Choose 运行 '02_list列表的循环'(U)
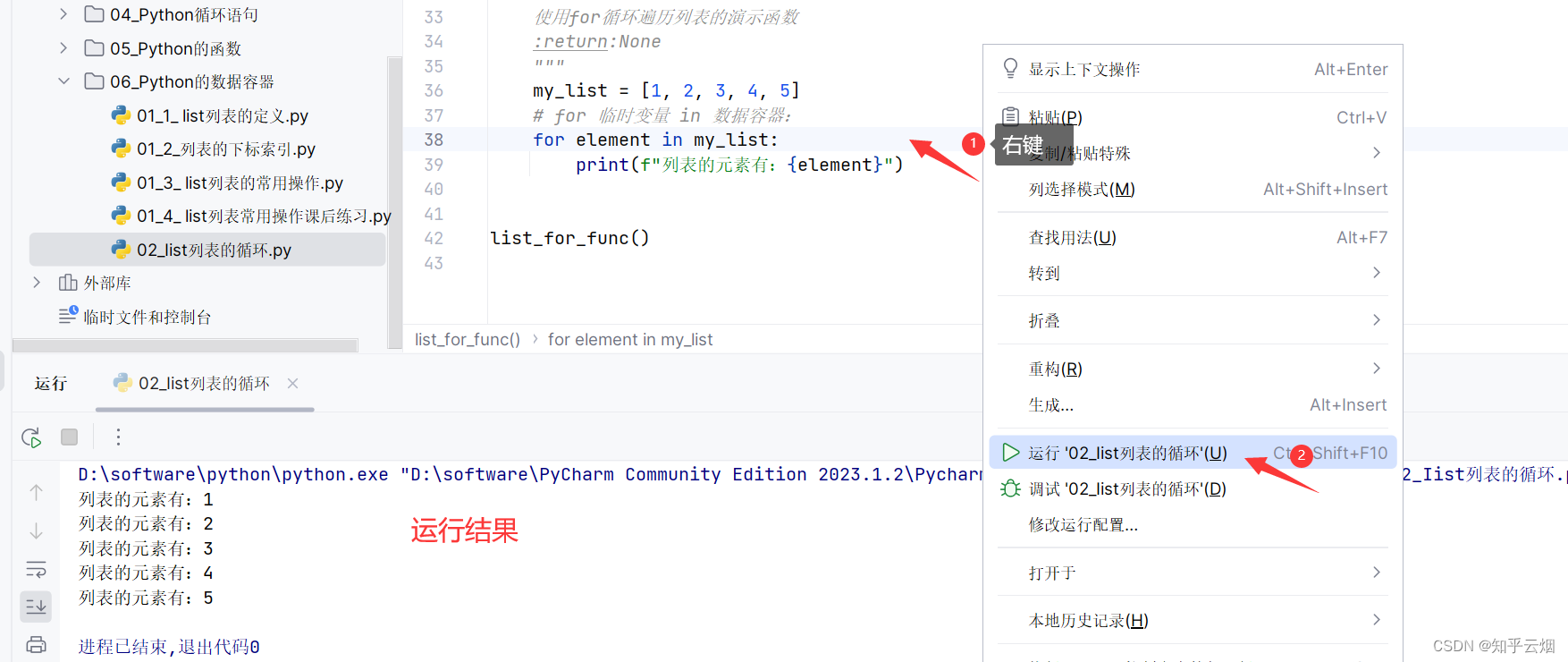1568x662 pixels. [1193, 453]
